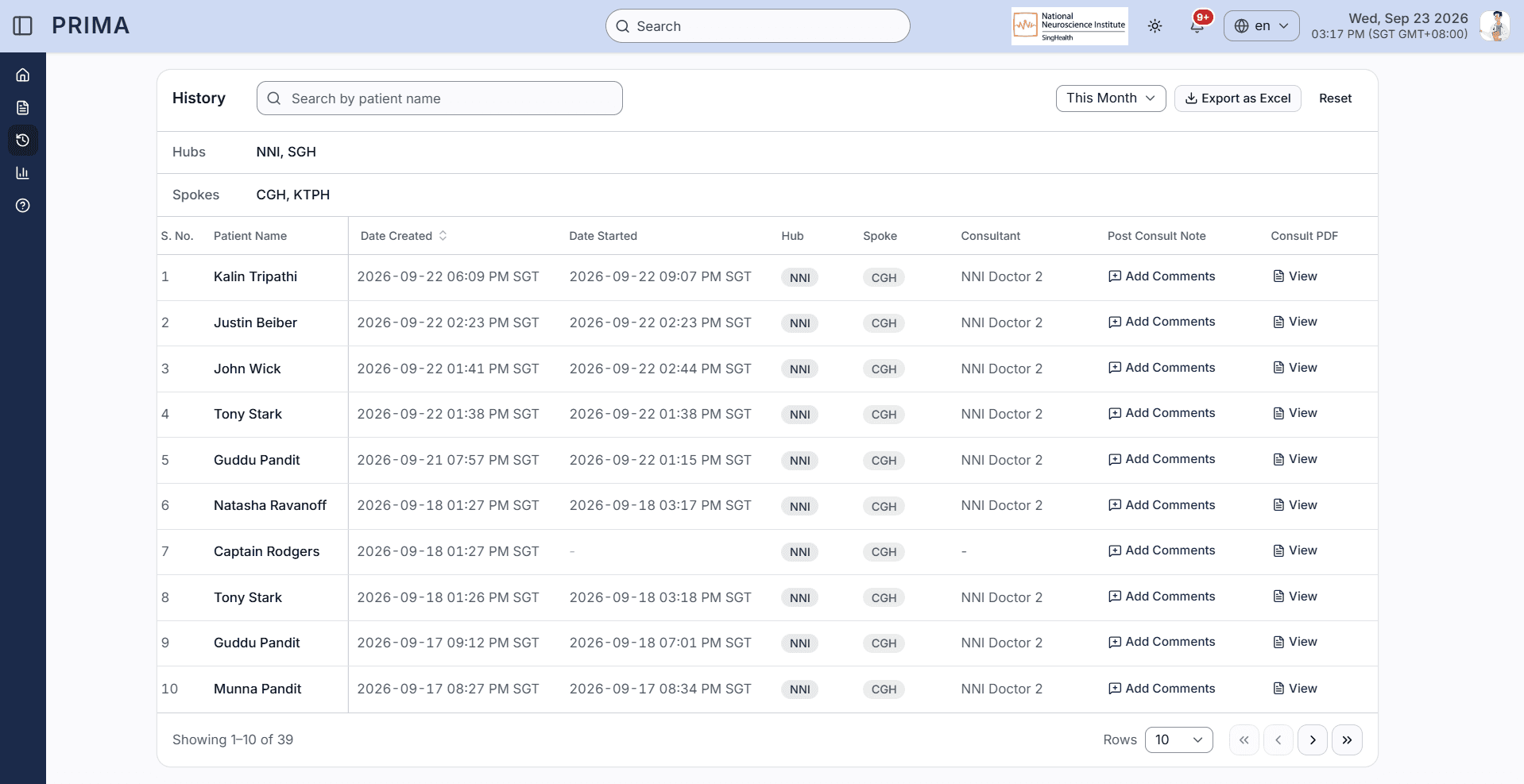1524x784 pixels.
Task: Open the Rows per page dropdown
Action: 1178,740
